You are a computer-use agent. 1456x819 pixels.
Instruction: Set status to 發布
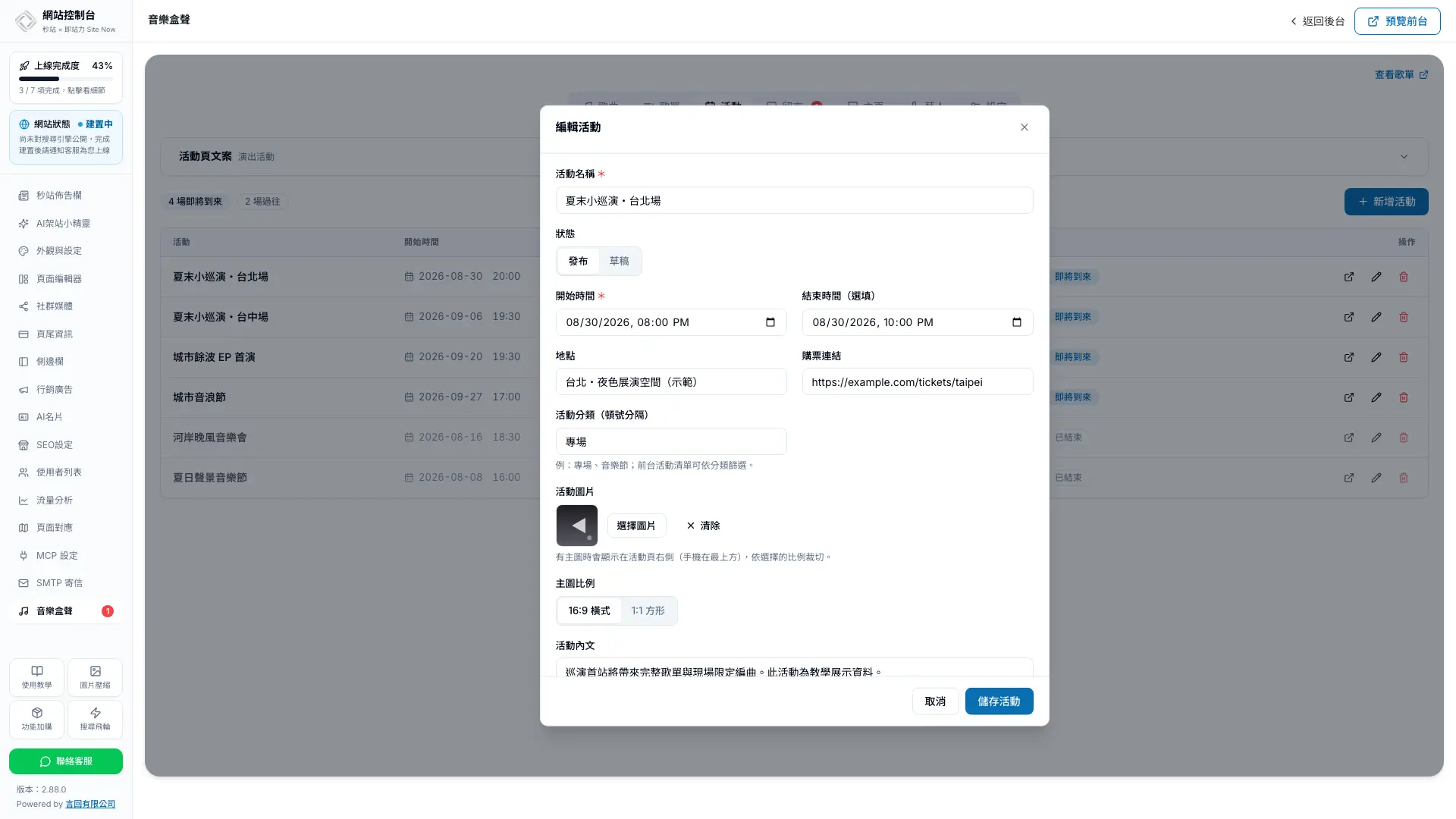tap(578, 261)
